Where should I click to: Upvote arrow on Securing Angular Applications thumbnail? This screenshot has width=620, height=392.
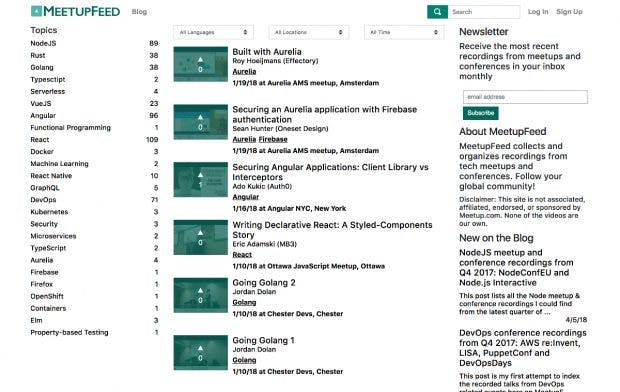[200, 175]
